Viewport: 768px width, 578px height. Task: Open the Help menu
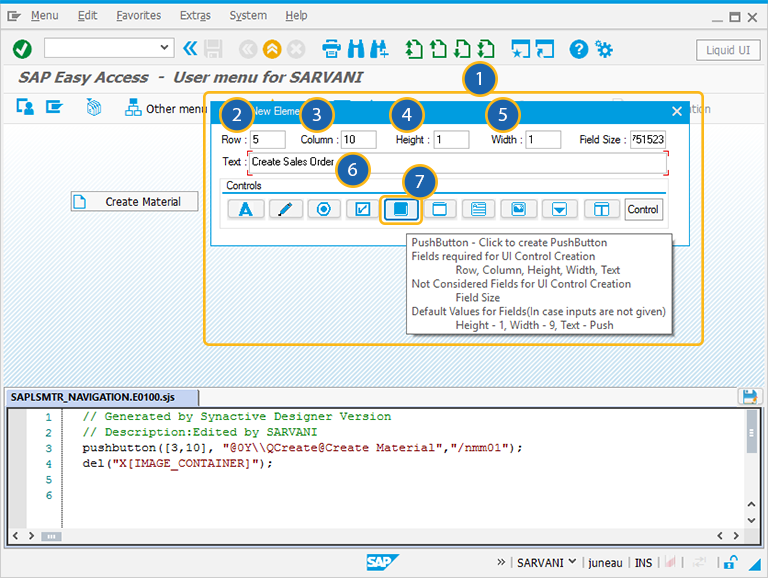(296, 16)
